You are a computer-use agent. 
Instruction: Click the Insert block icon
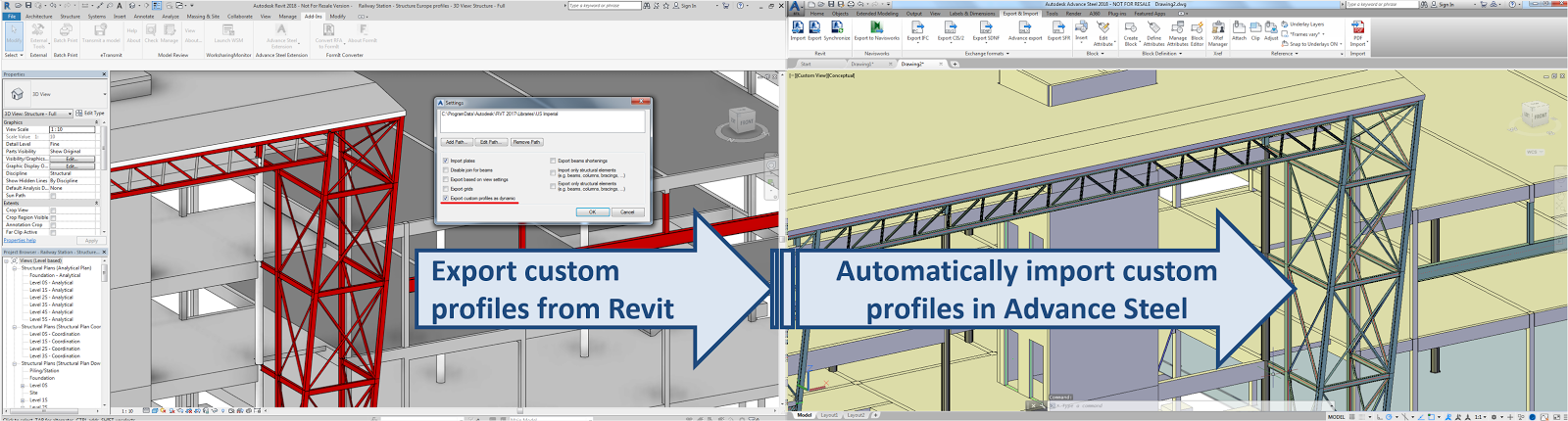(x=1081, y=30)
